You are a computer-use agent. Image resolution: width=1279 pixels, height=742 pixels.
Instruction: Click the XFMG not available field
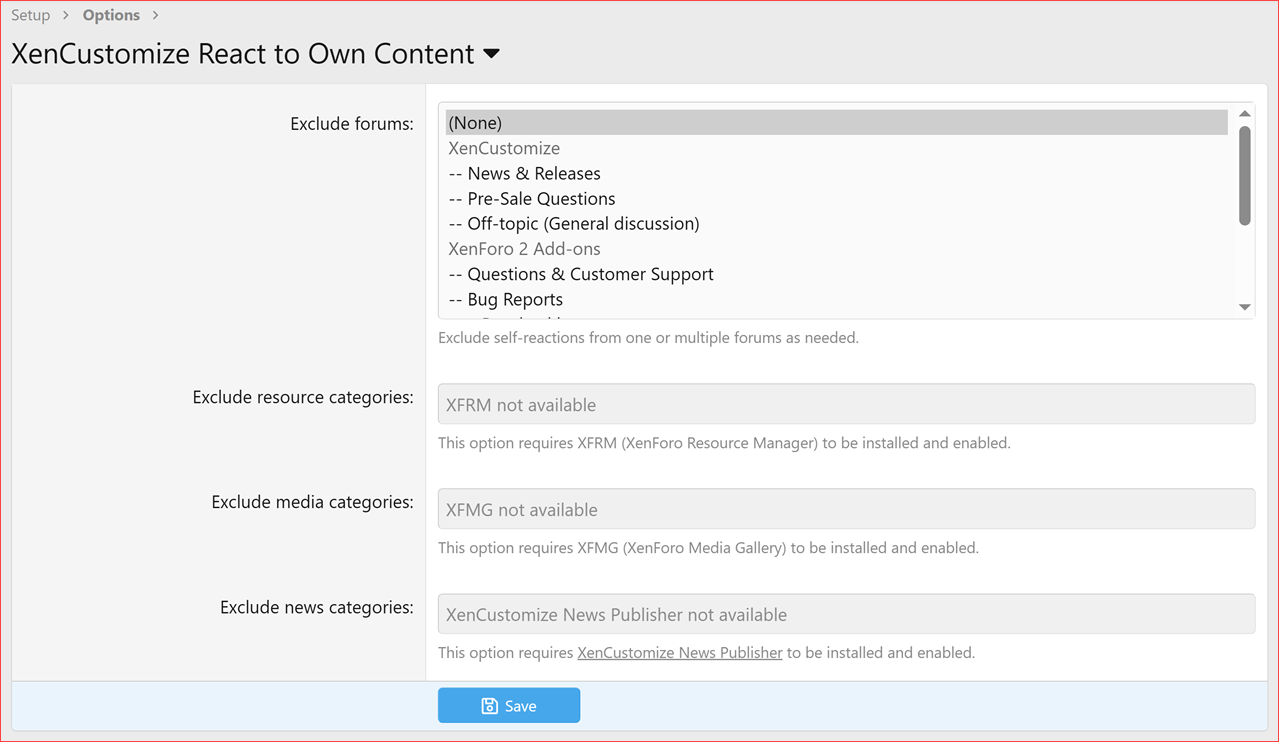click(846, 509)
